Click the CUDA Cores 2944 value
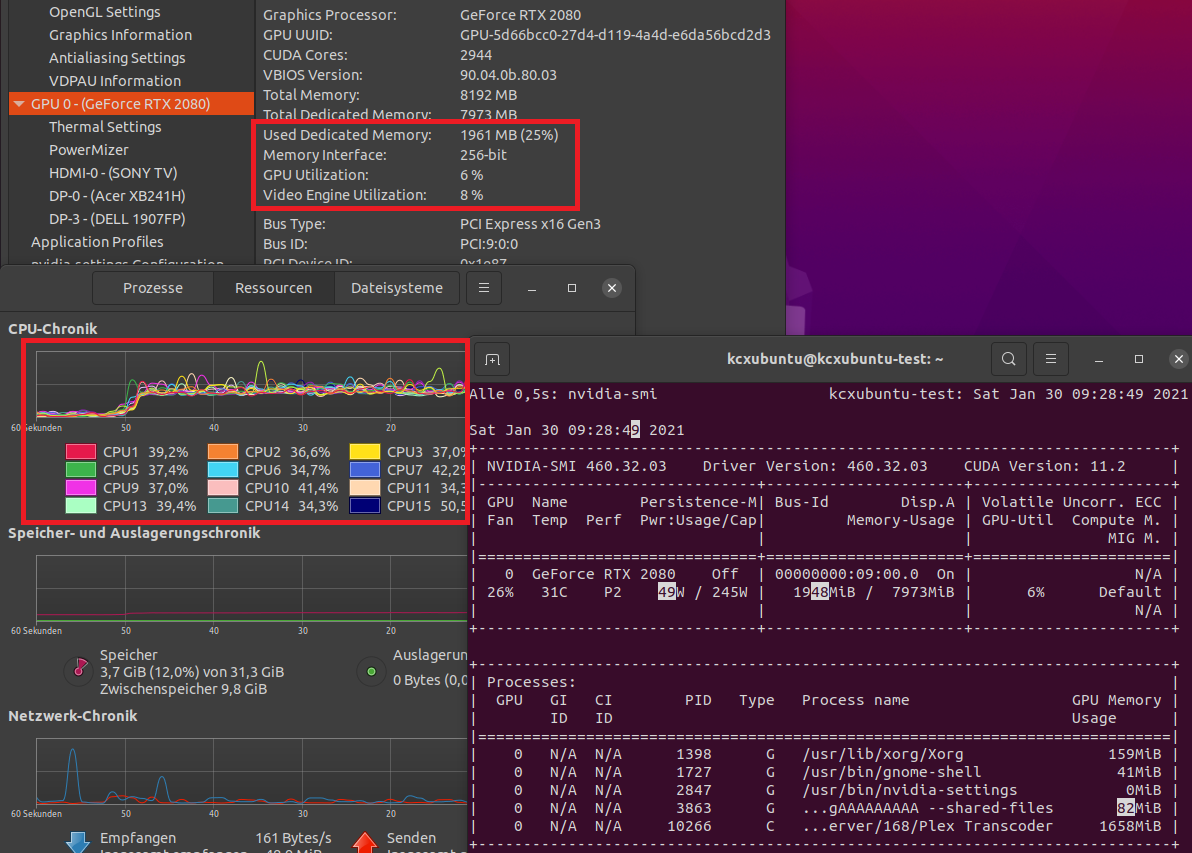The height and width of the screenshot is (853, 1192). [x=476, y=55]
